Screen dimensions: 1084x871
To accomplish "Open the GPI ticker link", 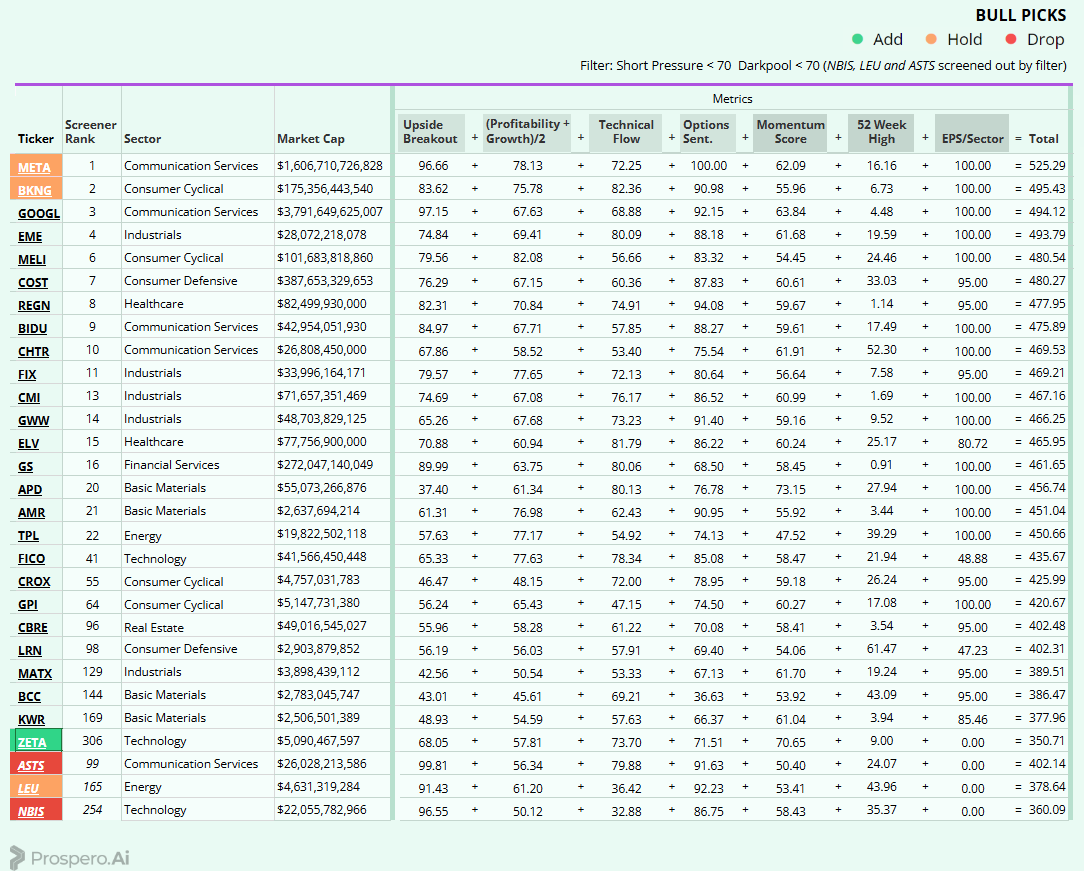I will point(28,604).
